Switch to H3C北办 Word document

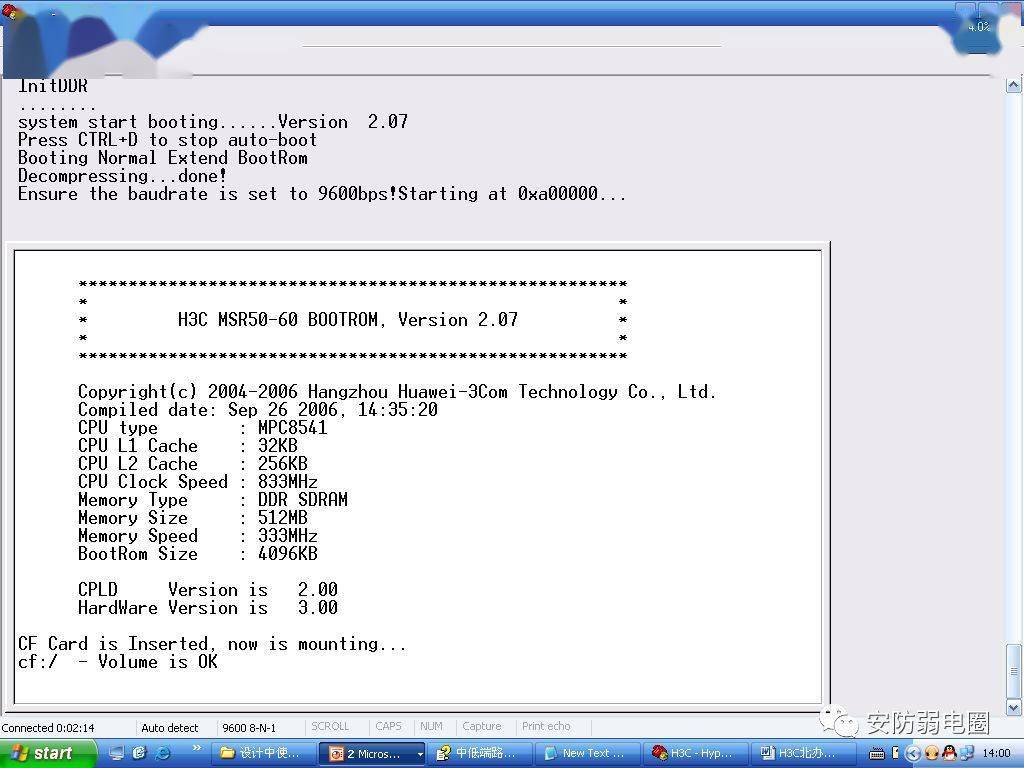coord(803,754)
